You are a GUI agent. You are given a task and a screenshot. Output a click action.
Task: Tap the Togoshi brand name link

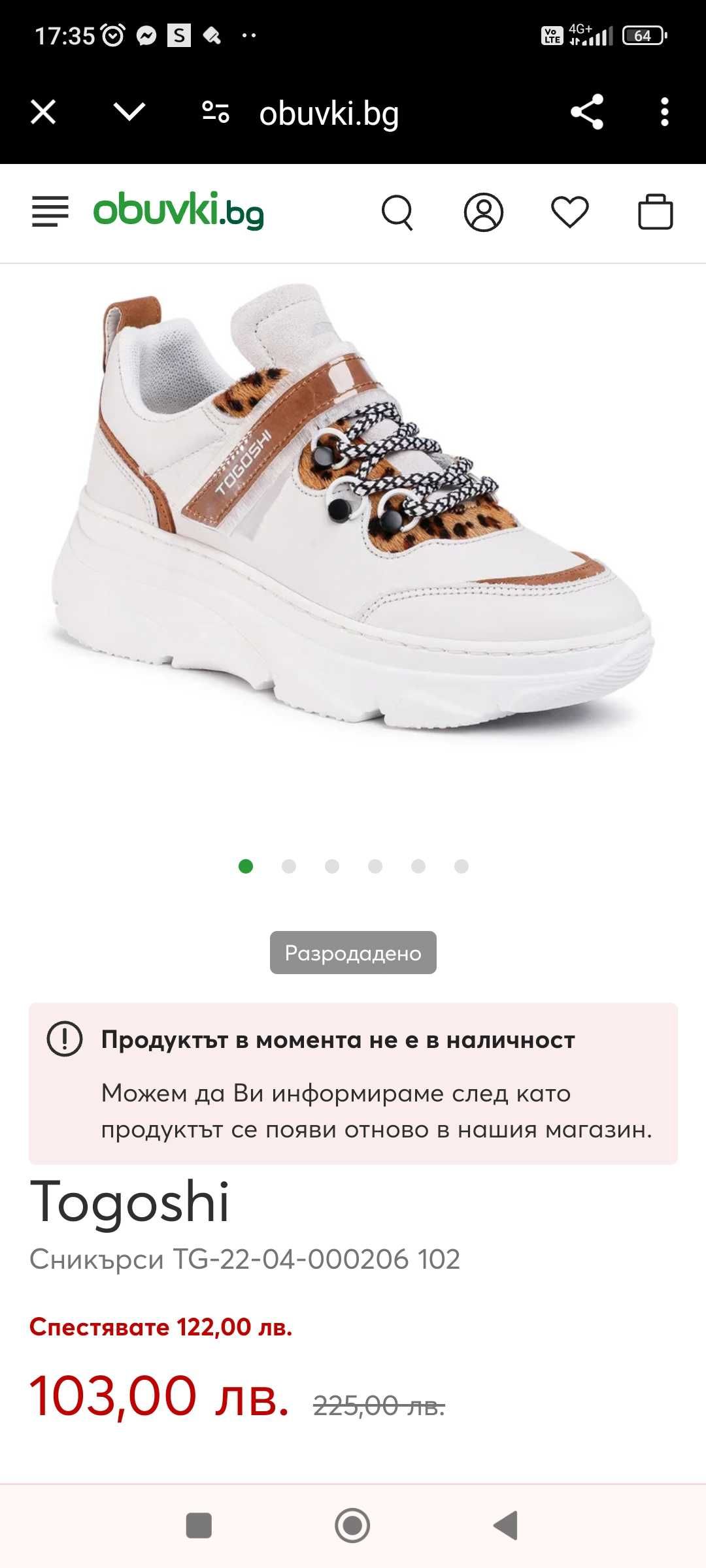click(x=130, y=1202)
